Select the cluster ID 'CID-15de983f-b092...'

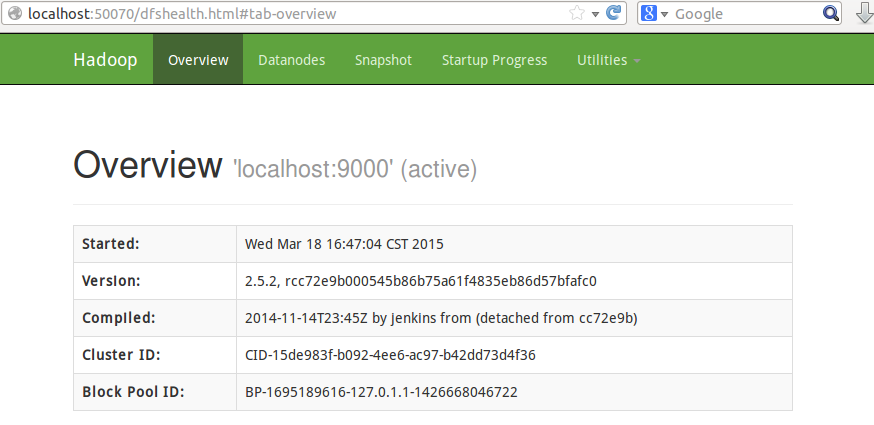click(x=390, y=355)
